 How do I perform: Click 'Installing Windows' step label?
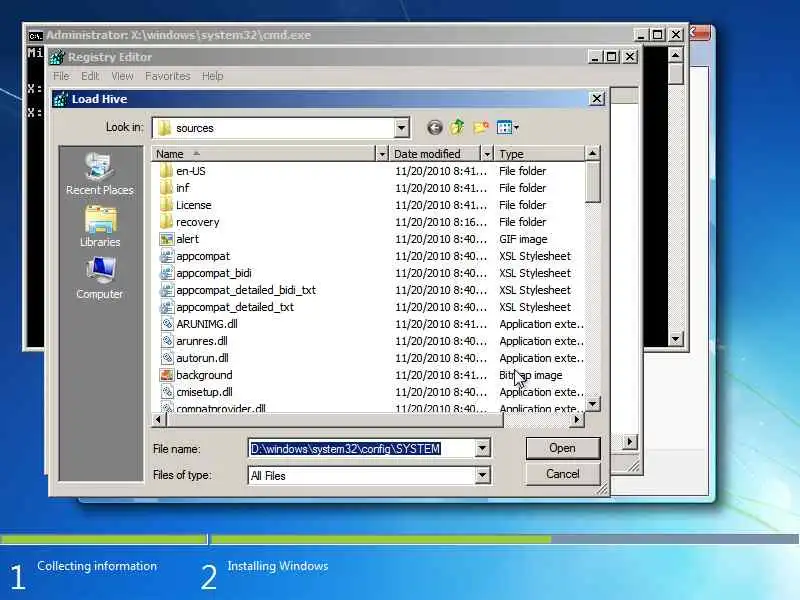[x=278, y=566]
